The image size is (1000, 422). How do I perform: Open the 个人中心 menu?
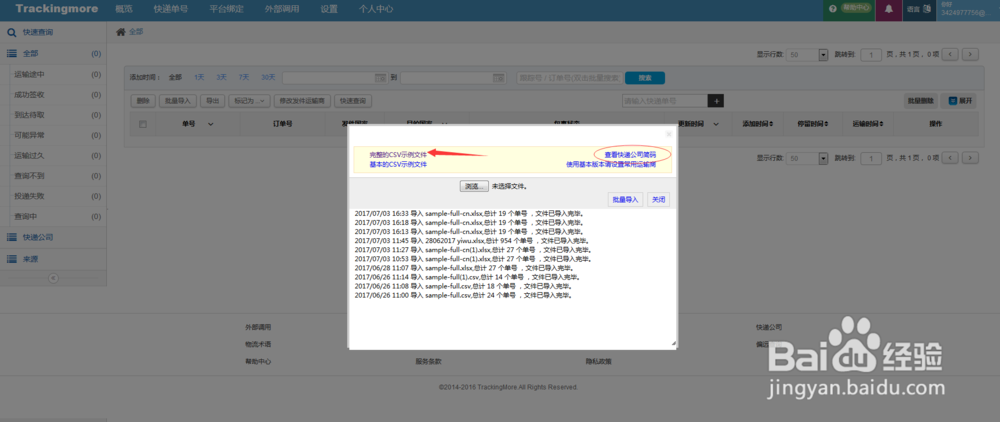coord(376,10)
